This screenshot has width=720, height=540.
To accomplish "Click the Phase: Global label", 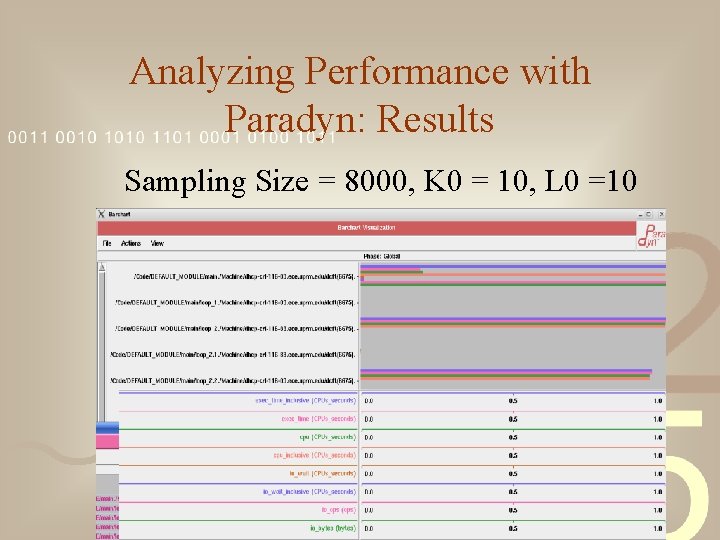I will click(382, 256).
